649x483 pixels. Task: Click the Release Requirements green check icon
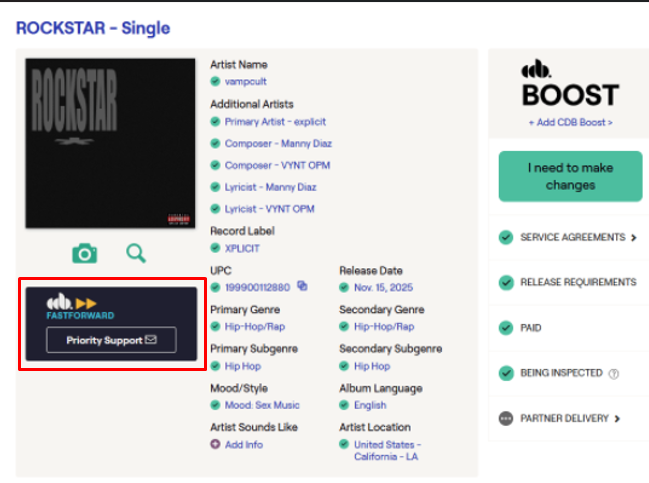(506, 283)
